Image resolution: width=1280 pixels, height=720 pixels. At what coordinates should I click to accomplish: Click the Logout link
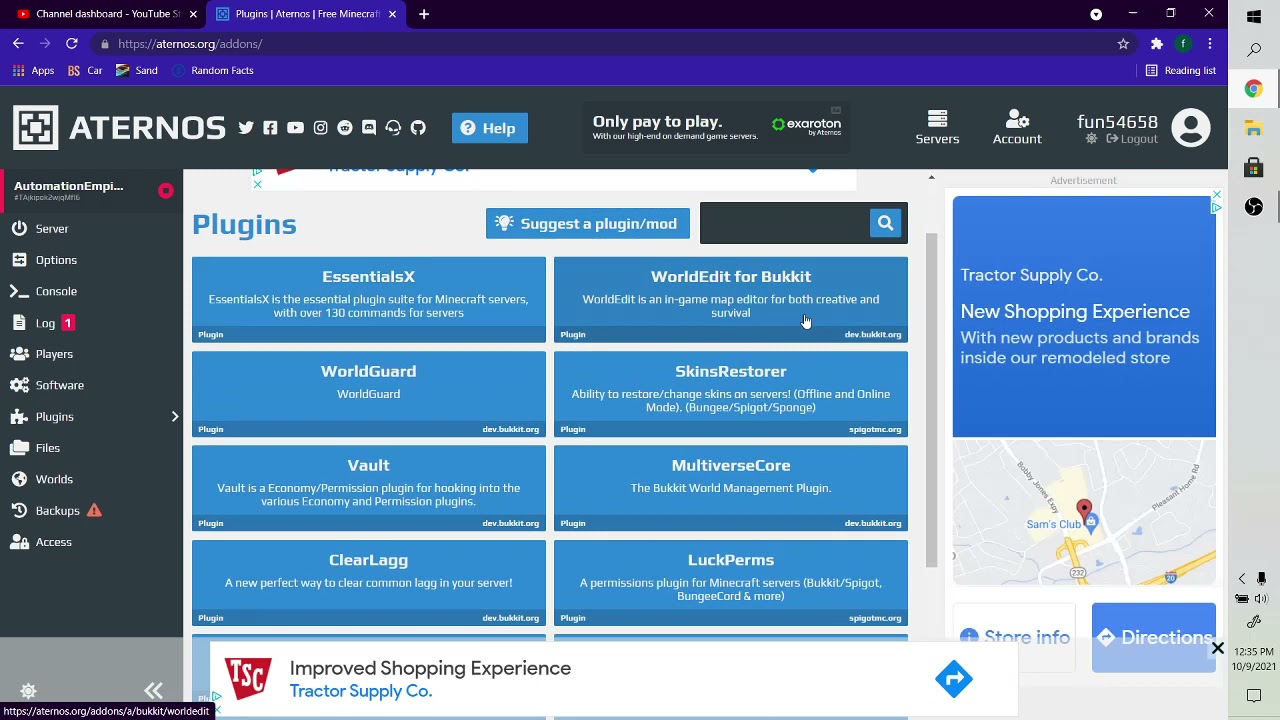tap(1131, 139)
